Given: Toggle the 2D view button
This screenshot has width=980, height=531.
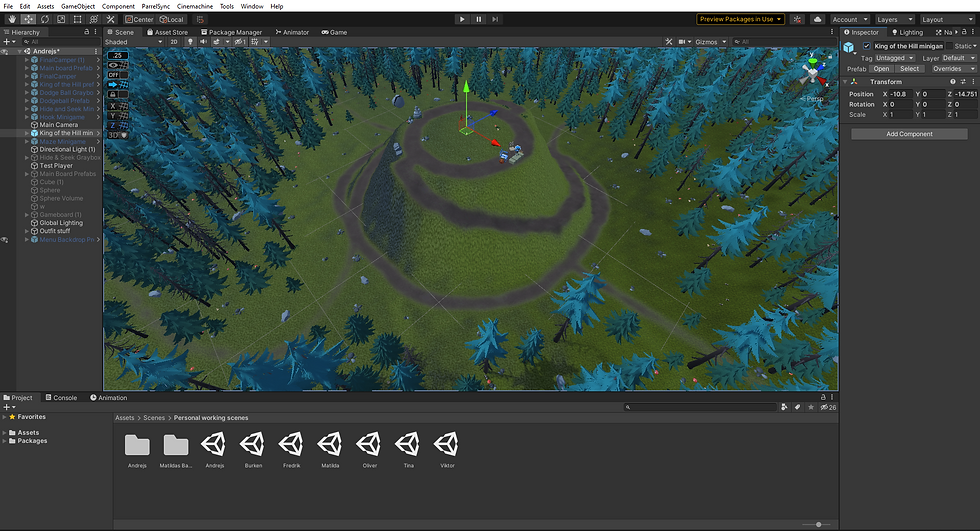Looking at the screenshot, I should tap(174, 42).
